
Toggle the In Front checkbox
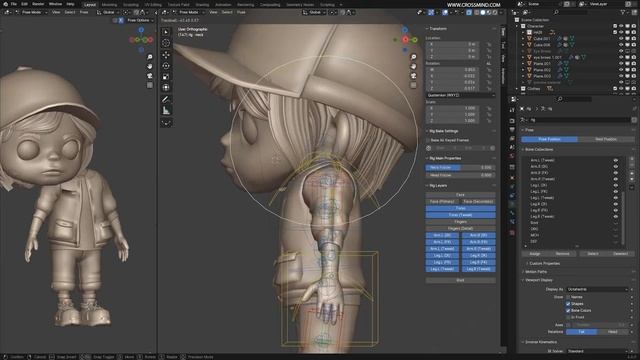click(568, 317)
